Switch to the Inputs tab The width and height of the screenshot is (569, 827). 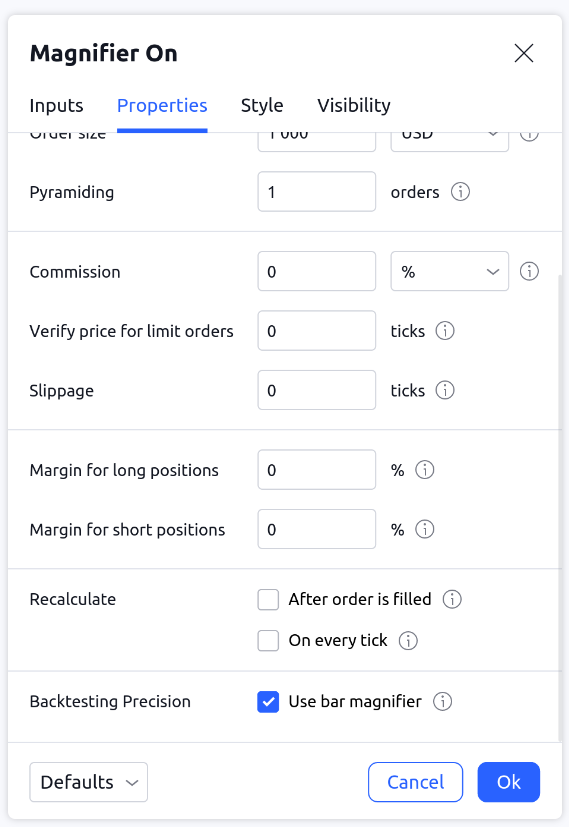coord(56,105)
